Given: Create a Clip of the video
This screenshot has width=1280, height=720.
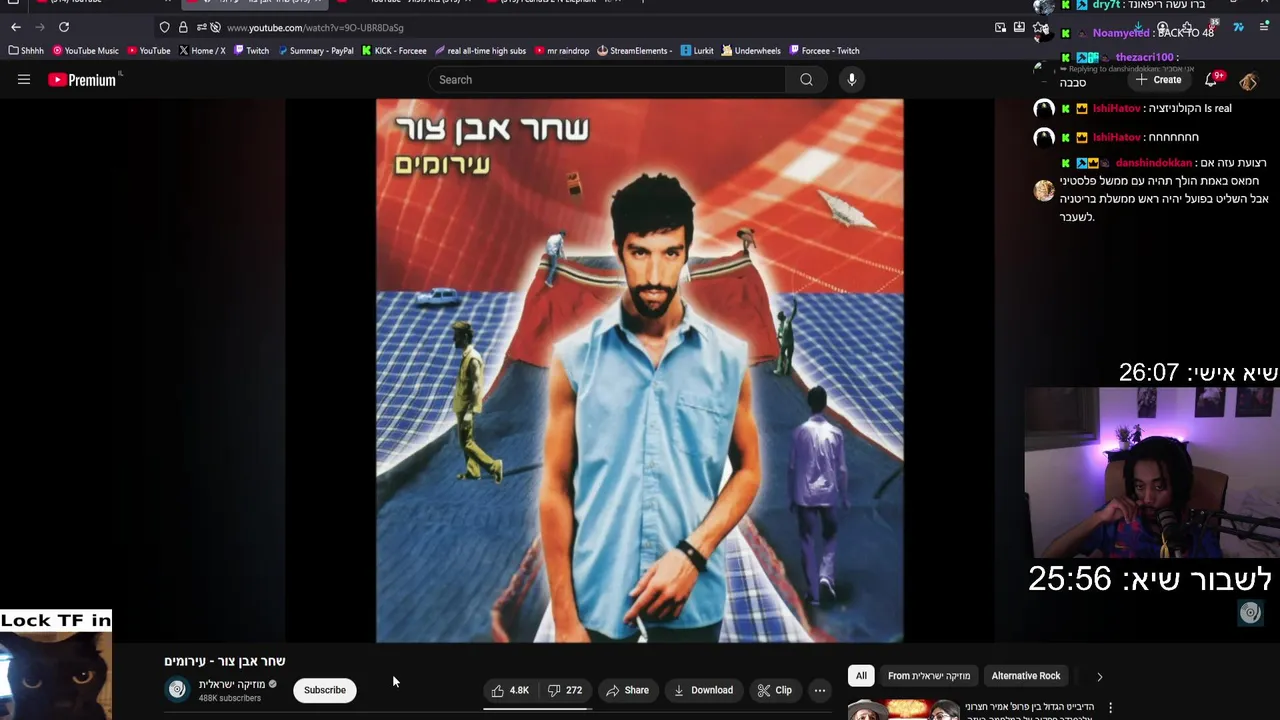Looking at the screenshot, I should click(x=775, y=690).
